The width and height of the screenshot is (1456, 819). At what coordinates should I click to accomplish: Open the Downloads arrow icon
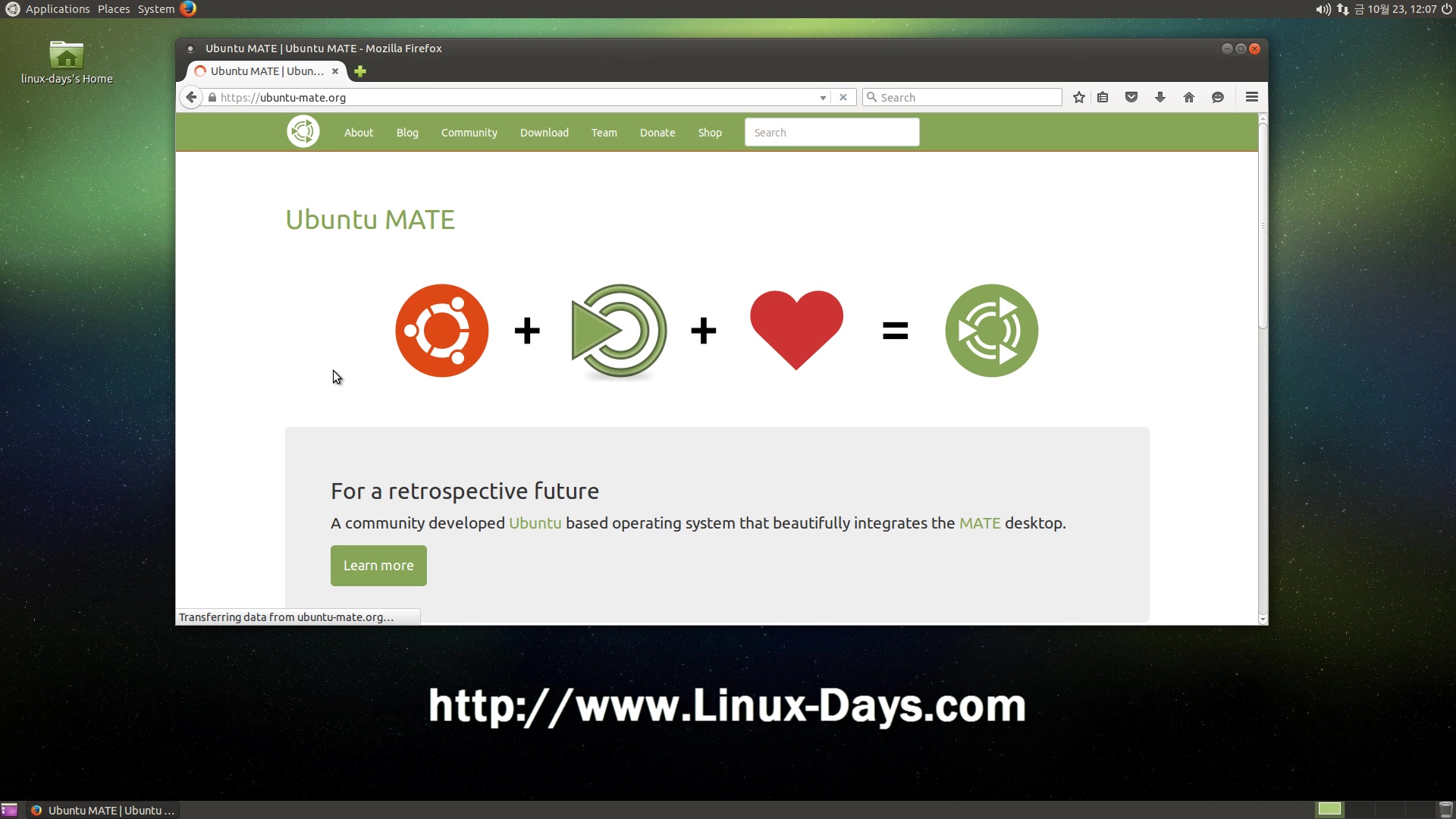(x=1160, y=97)
